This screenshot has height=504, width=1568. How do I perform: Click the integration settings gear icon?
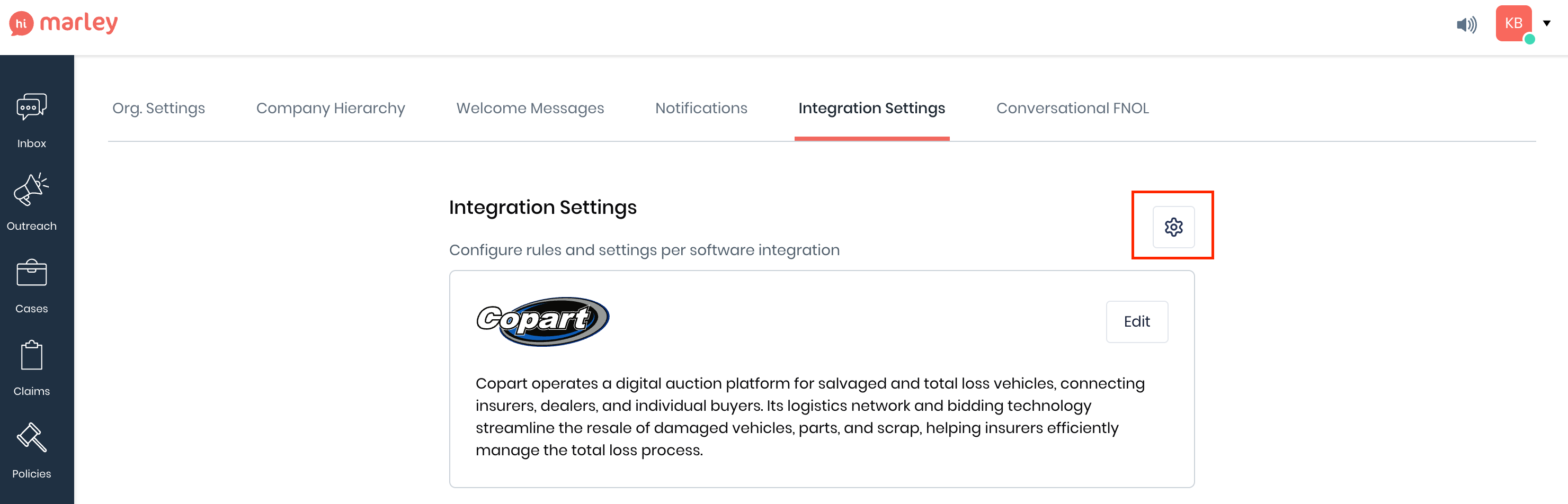1173,227
